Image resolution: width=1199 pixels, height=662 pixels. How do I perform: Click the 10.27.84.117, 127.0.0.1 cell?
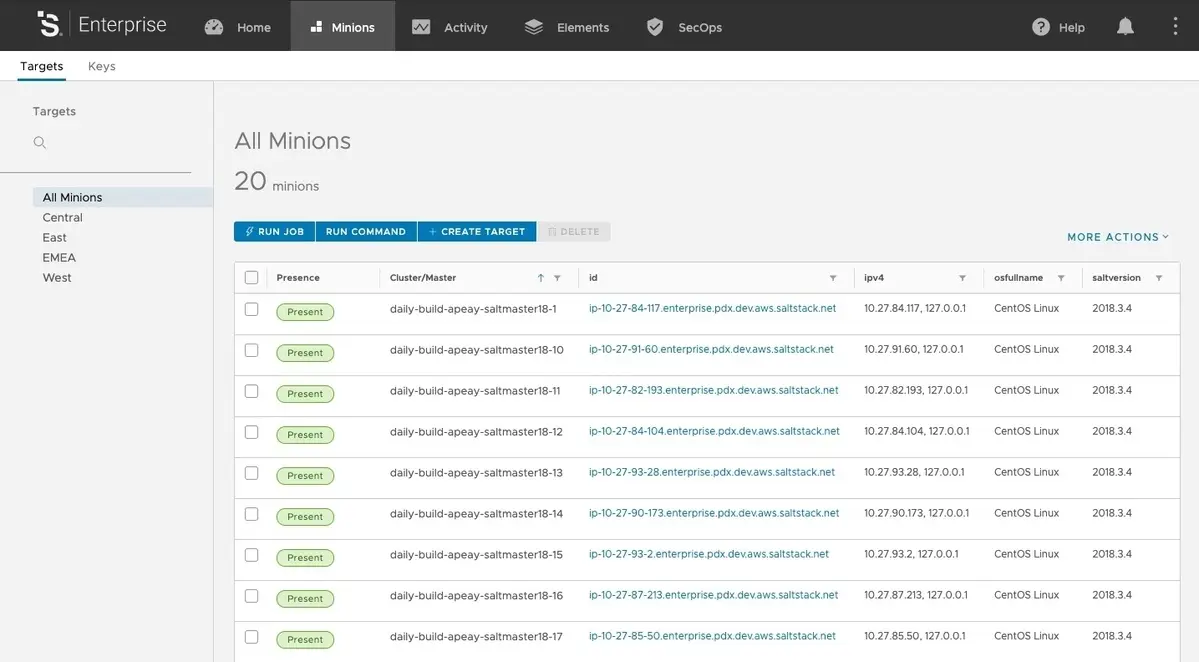pyautogui.click(x=915, y=308)
